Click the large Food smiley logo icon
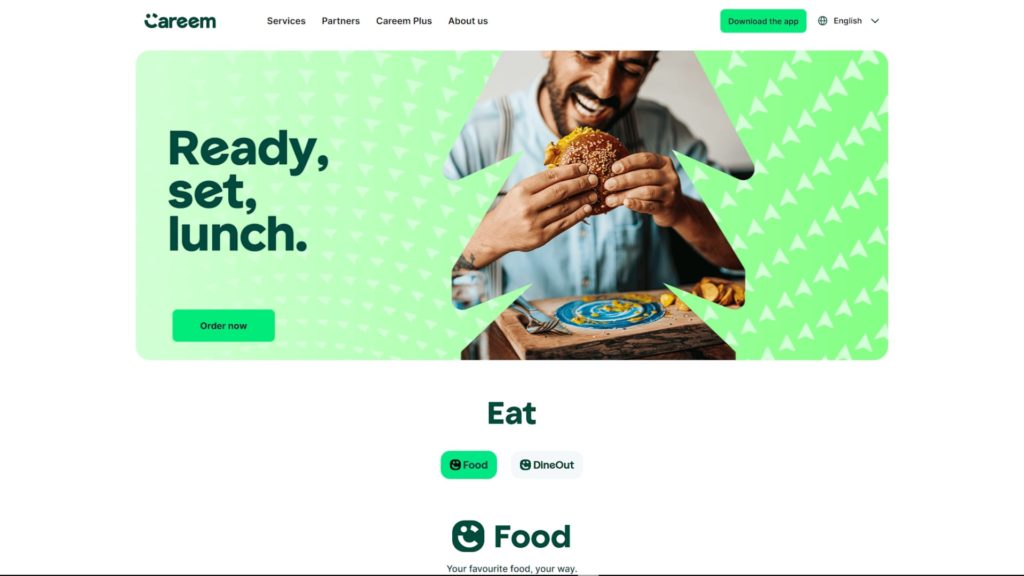The width and height of the screenshot is (1024, 576). coord(468,536)
